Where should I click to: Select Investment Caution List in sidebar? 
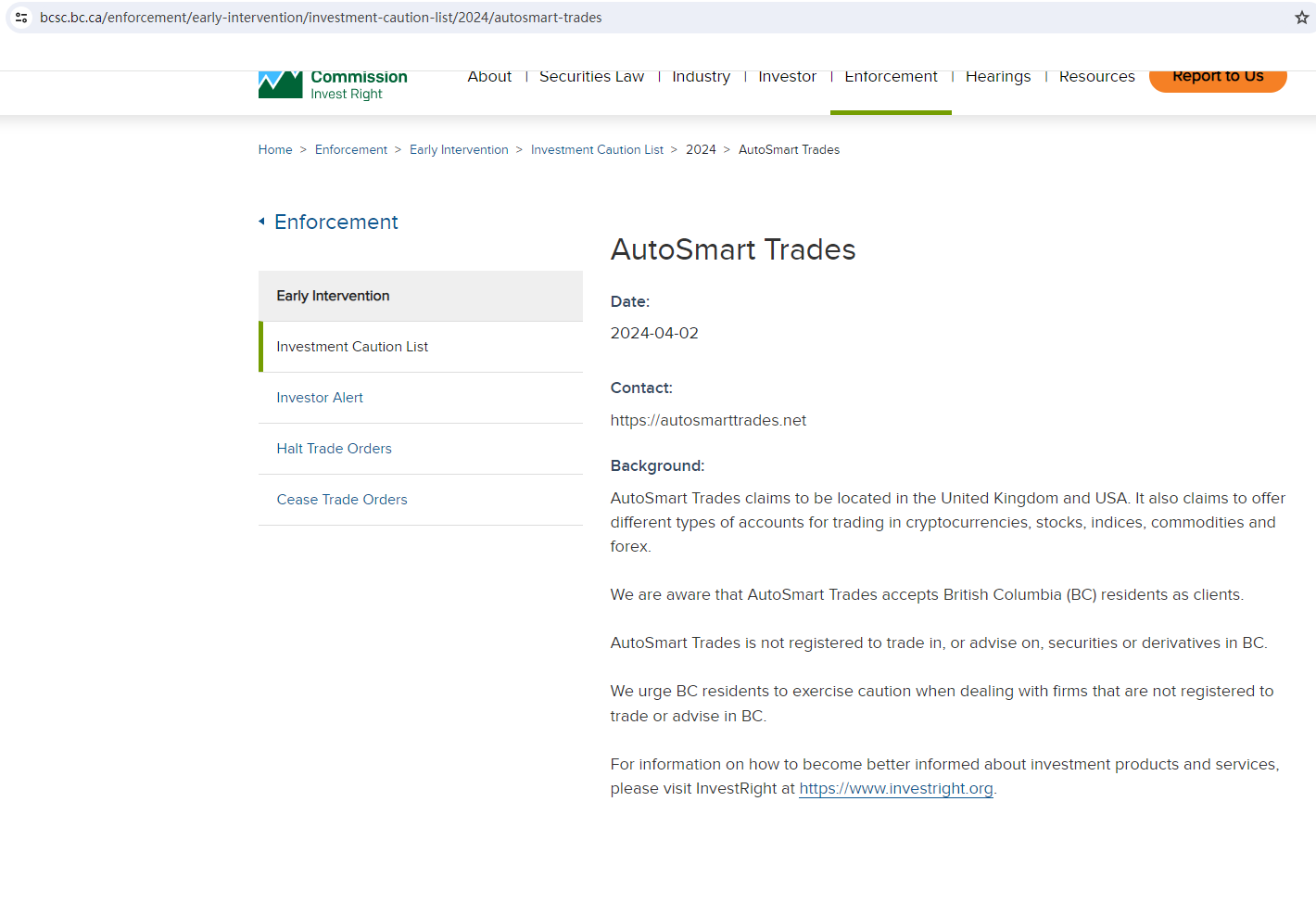(x=421, y=347)
